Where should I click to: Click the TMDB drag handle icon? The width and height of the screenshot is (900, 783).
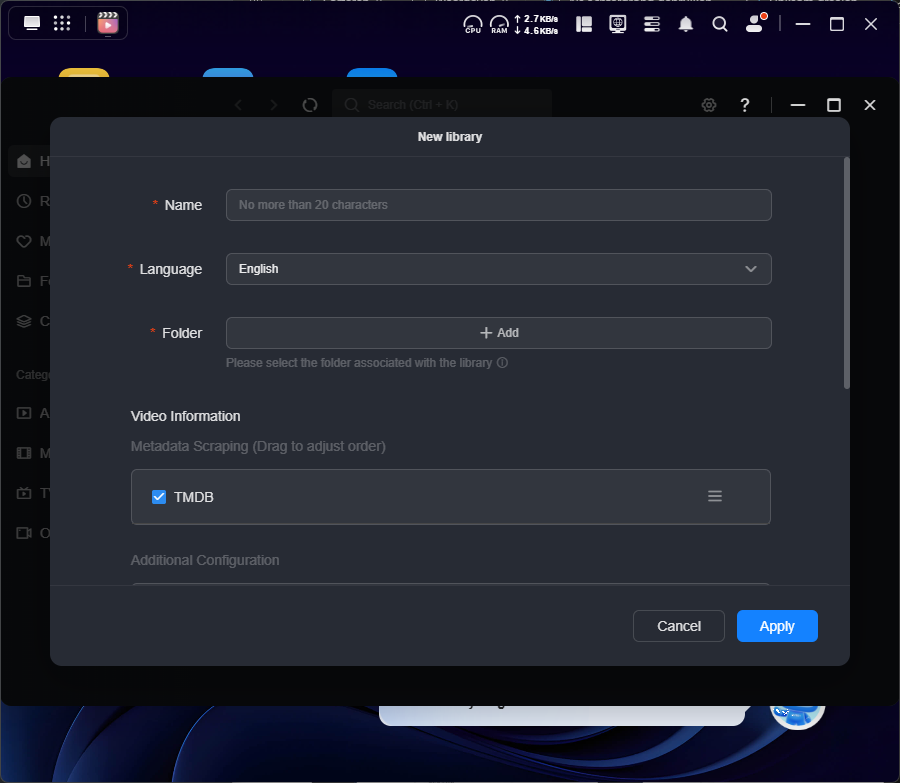pos(715,497)
